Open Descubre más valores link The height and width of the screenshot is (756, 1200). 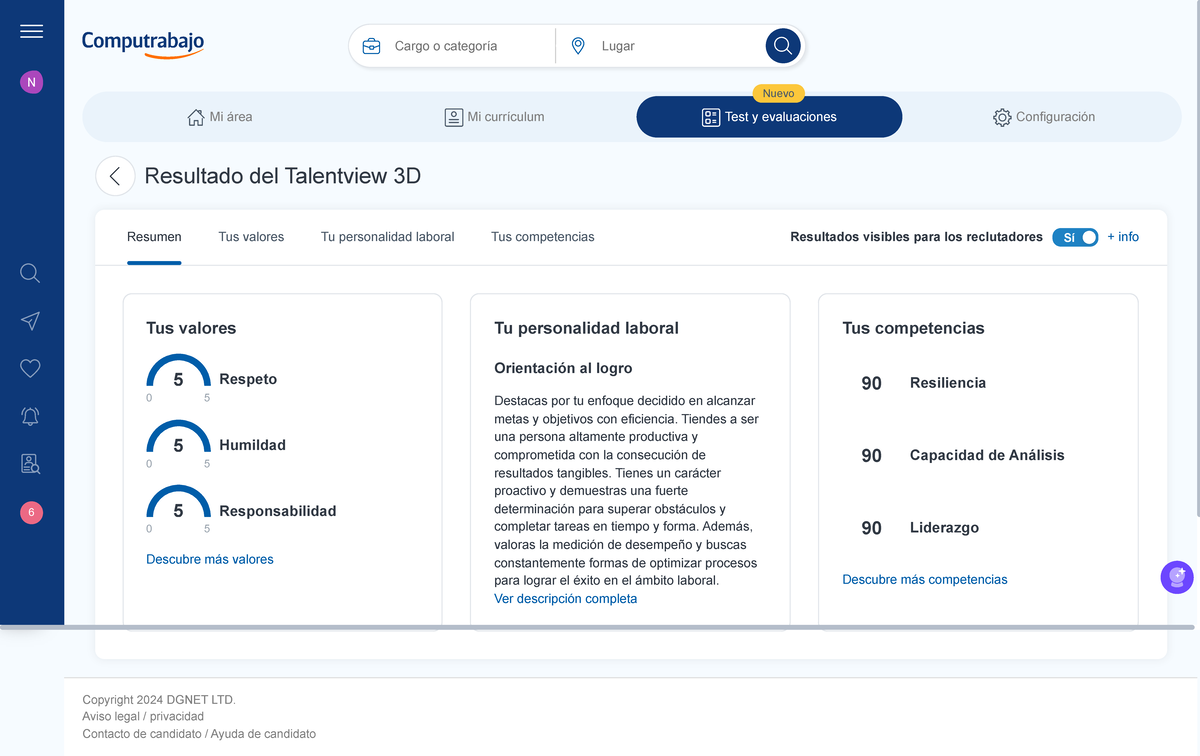click(x=210, y=559)
